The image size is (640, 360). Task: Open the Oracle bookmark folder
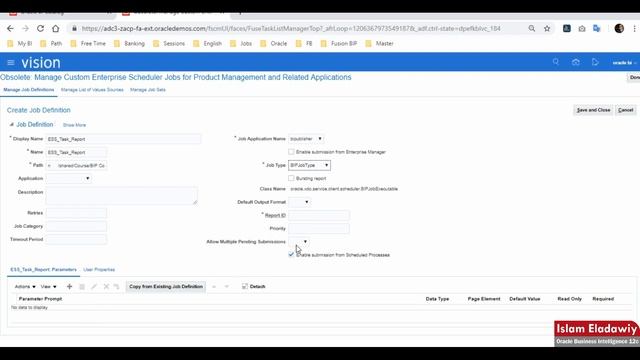click(x=274, y=43)
